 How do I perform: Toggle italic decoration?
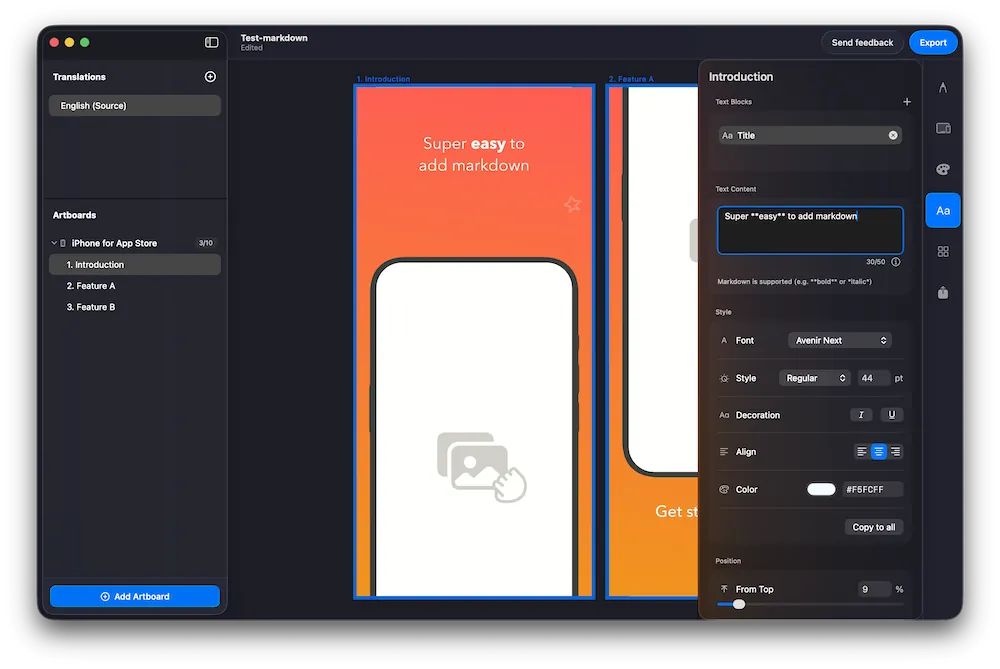click(x=861, y=414)
